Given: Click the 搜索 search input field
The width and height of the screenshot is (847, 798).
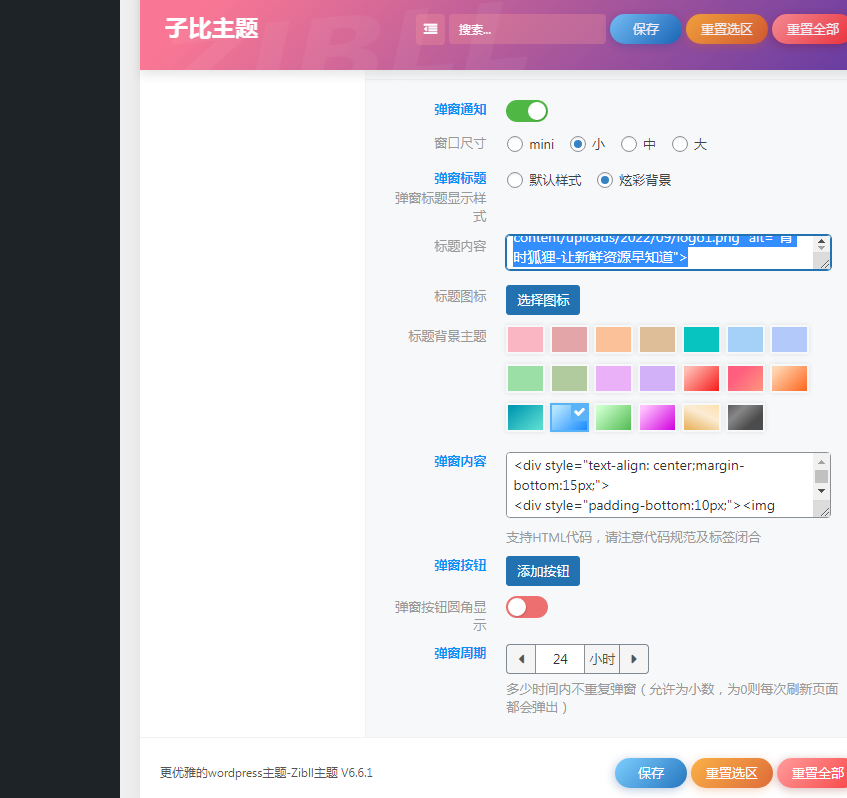Looking at the screenshot, I should coord(527,29).
